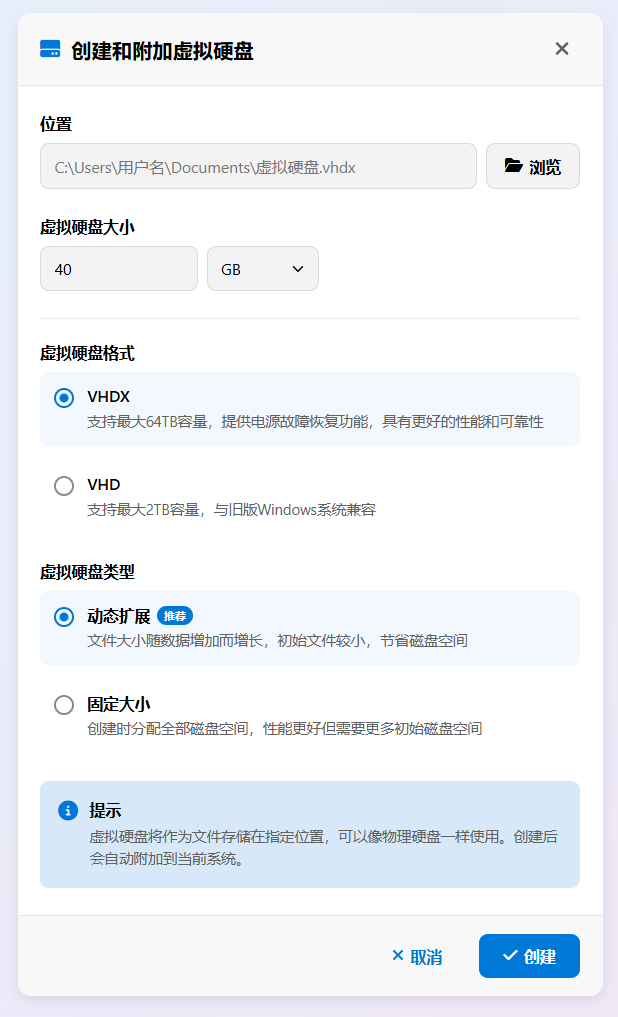Click the folder icon in the 浏览 button
618x1017 pixels.
point(513,166)
